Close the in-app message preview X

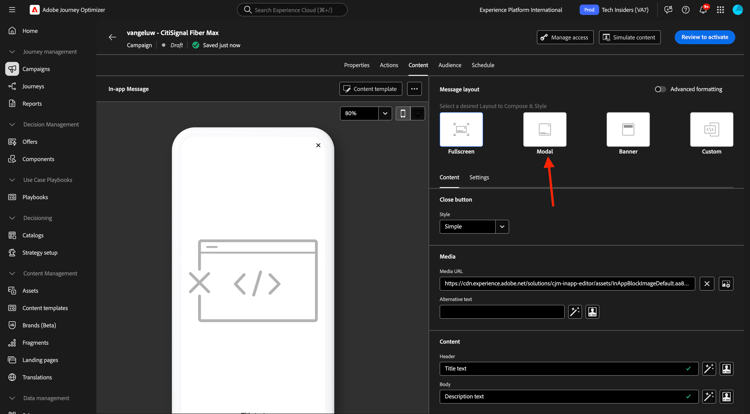318,145
